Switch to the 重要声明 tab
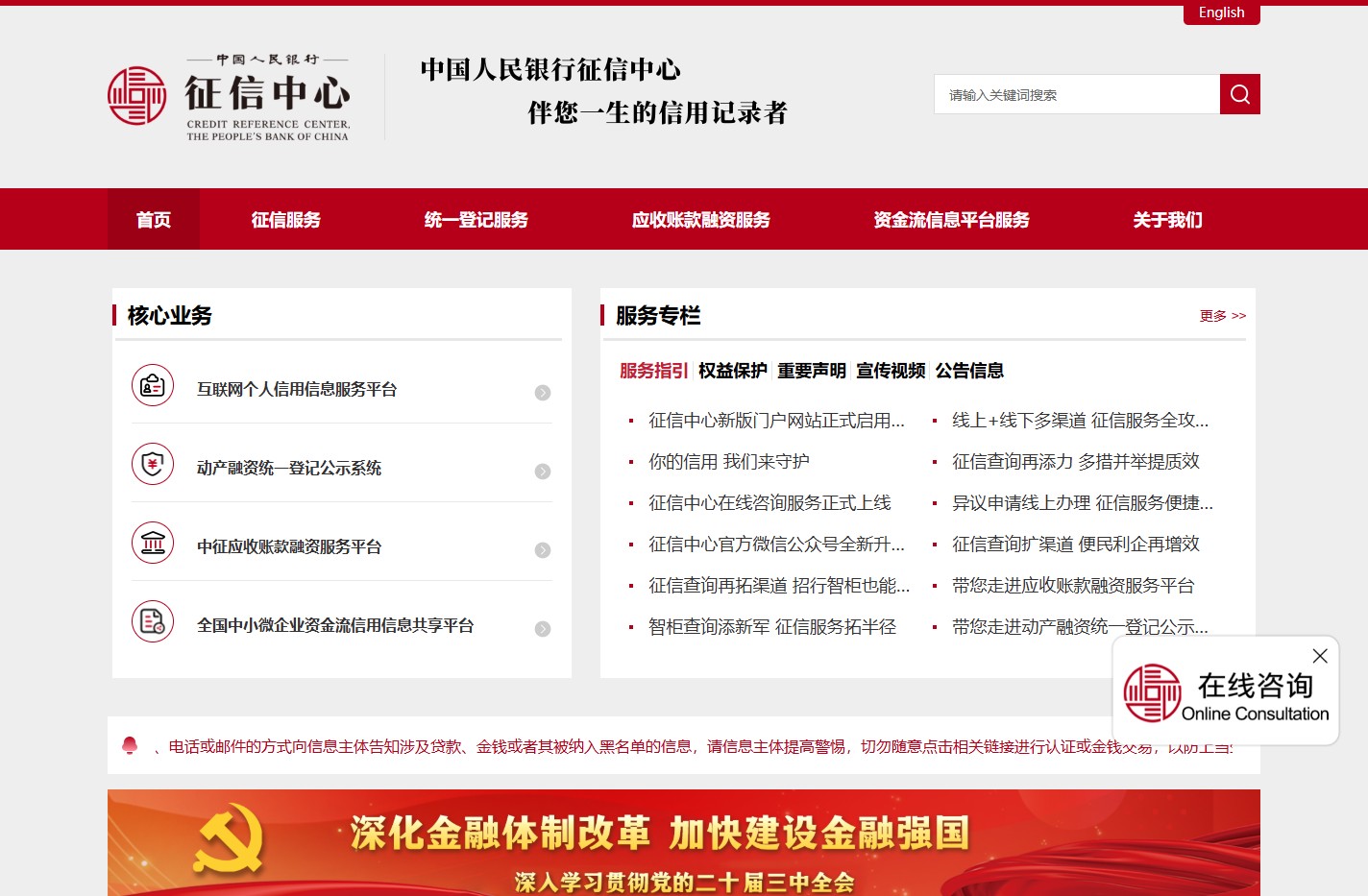This screenshot has height=896, width=1368. pos(812,371)
